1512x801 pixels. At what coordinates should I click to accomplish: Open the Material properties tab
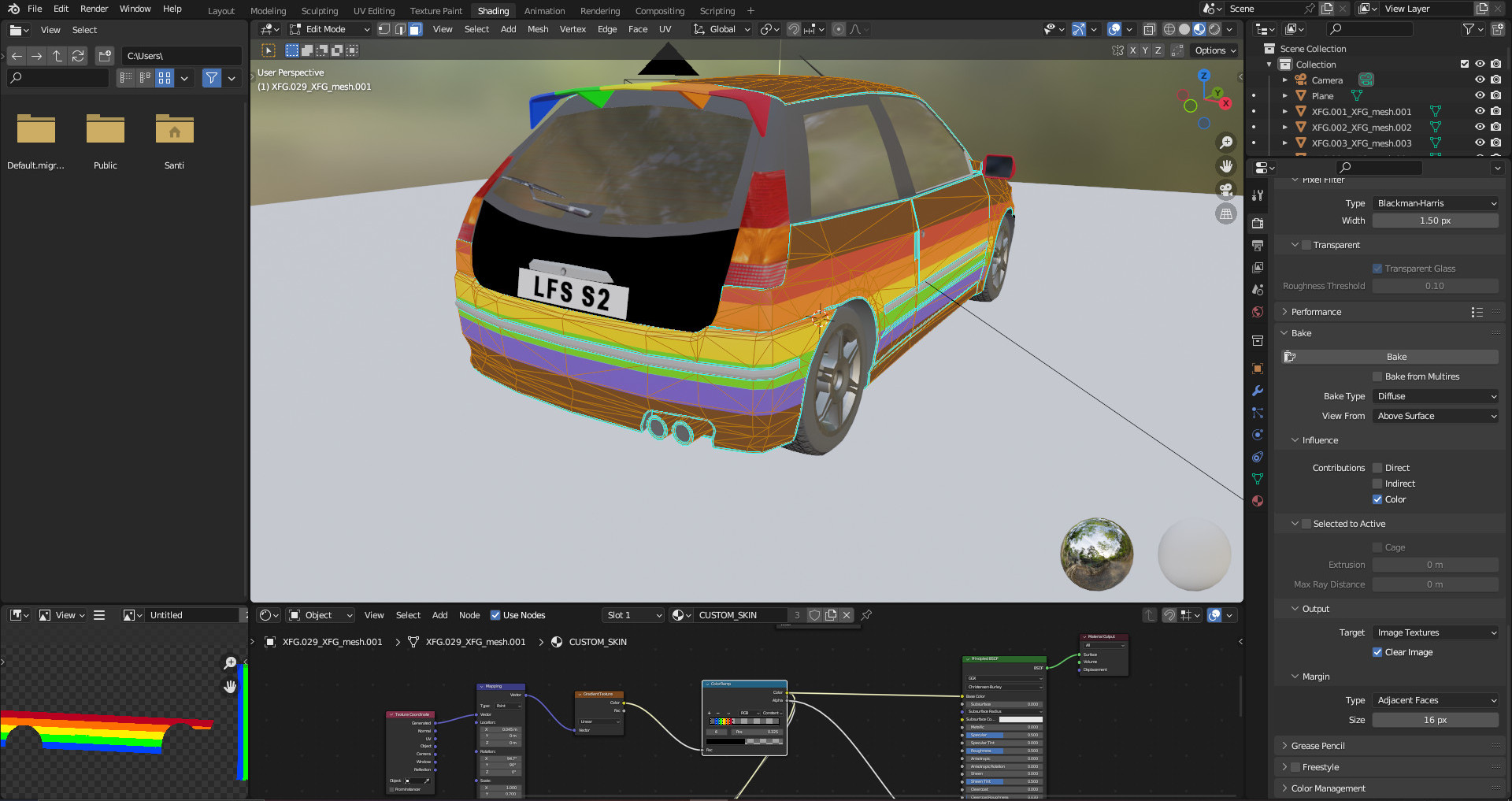tap(1258, 501)
